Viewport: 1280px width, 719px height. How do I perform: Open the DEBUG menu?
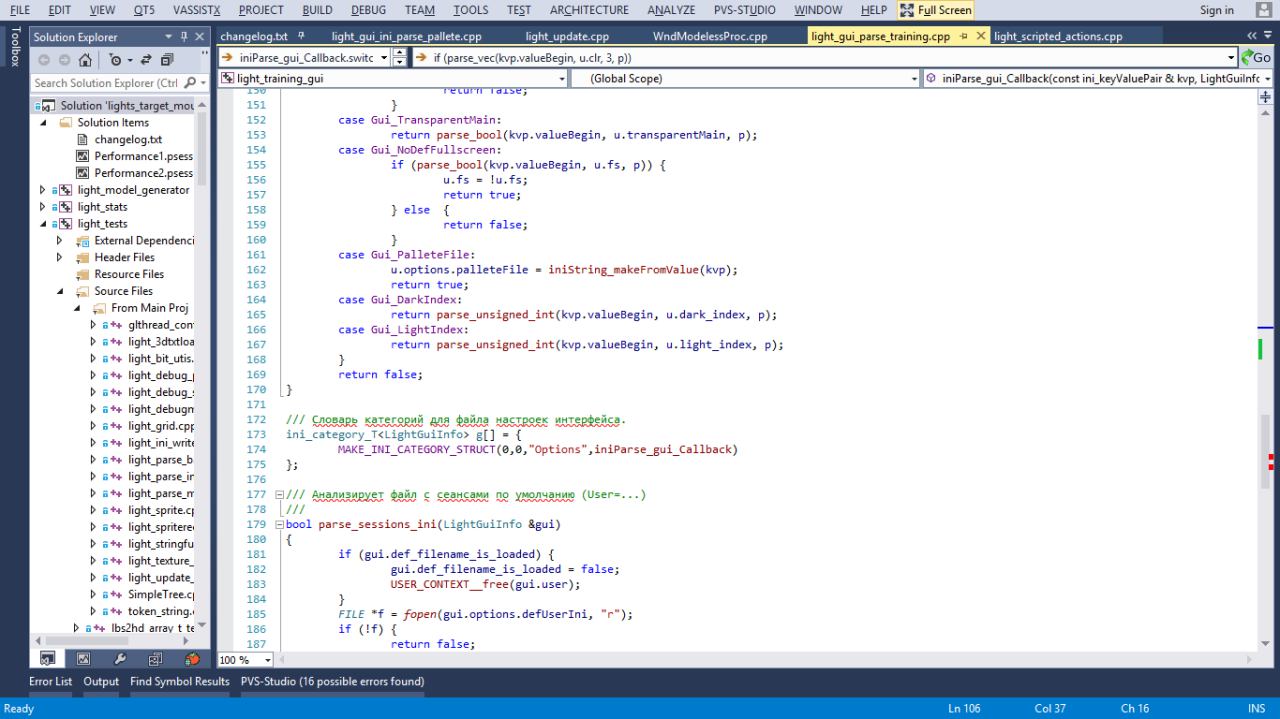(x=369, y=10)
